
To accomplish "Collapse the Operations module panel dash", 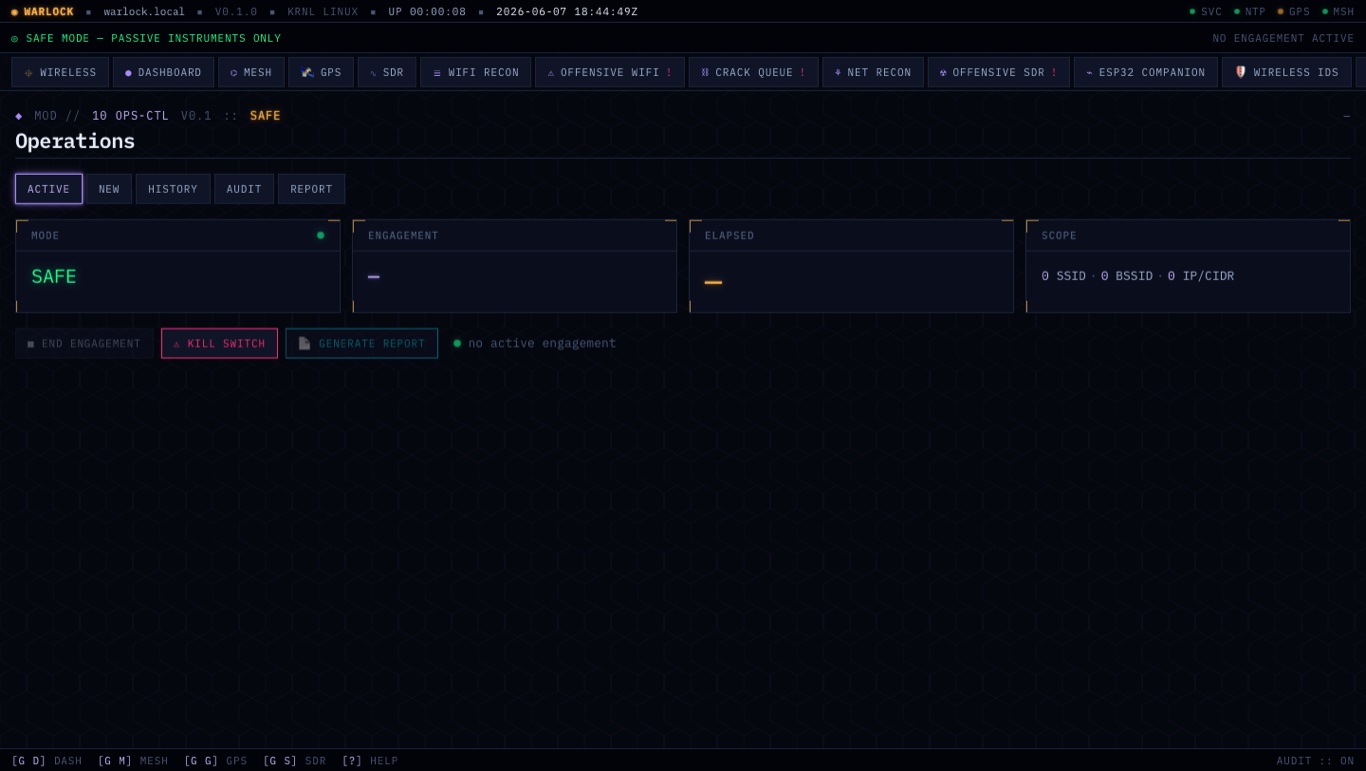I will 1346,116.
